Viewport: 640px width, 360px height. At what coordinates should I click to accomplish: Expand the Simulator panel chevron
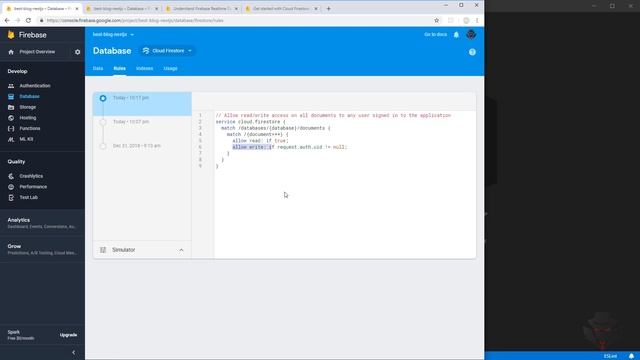coord(181,250)
